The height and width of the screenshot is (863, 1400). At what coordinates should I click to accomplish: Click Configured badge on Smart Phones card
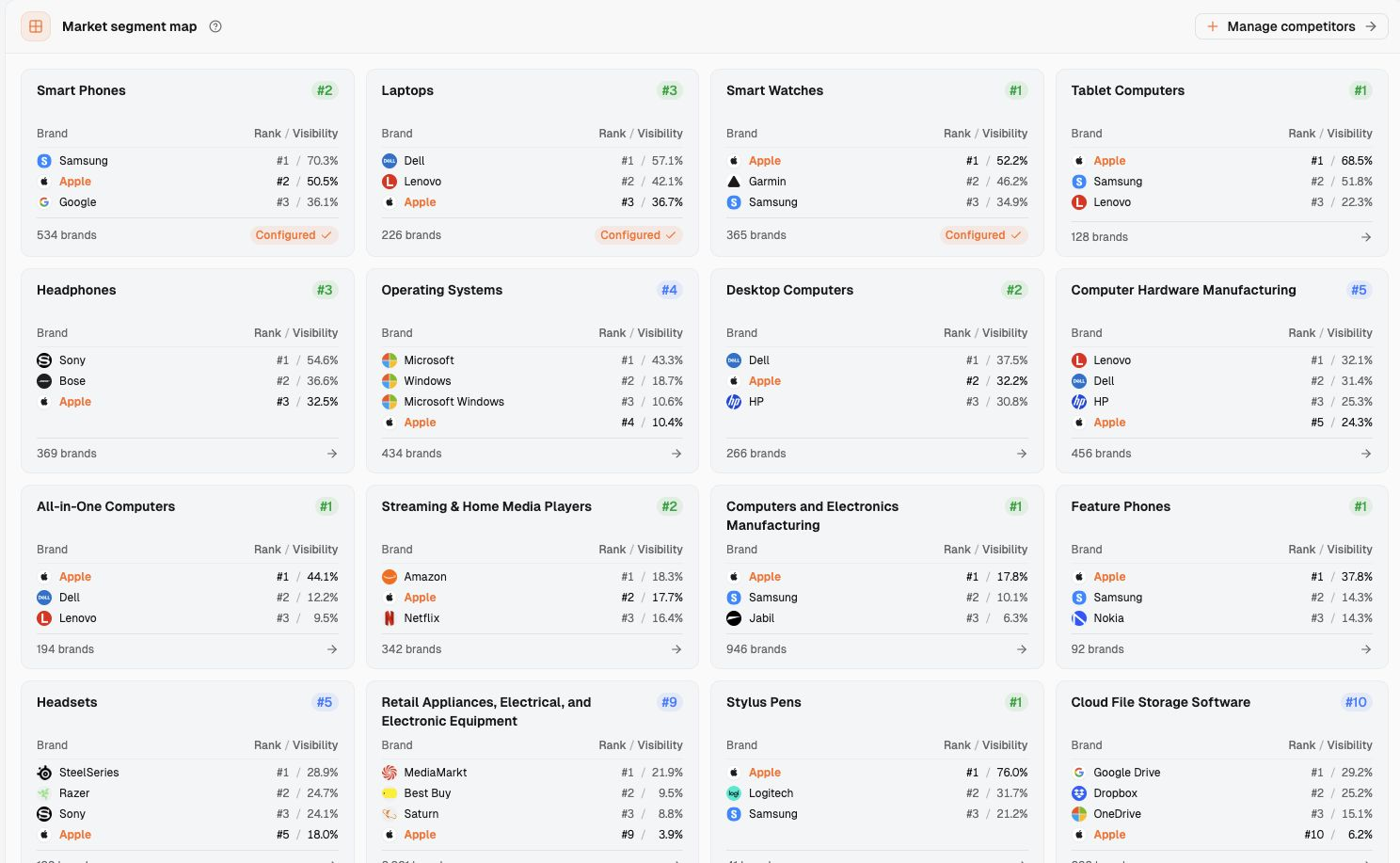tap(294, 235)
